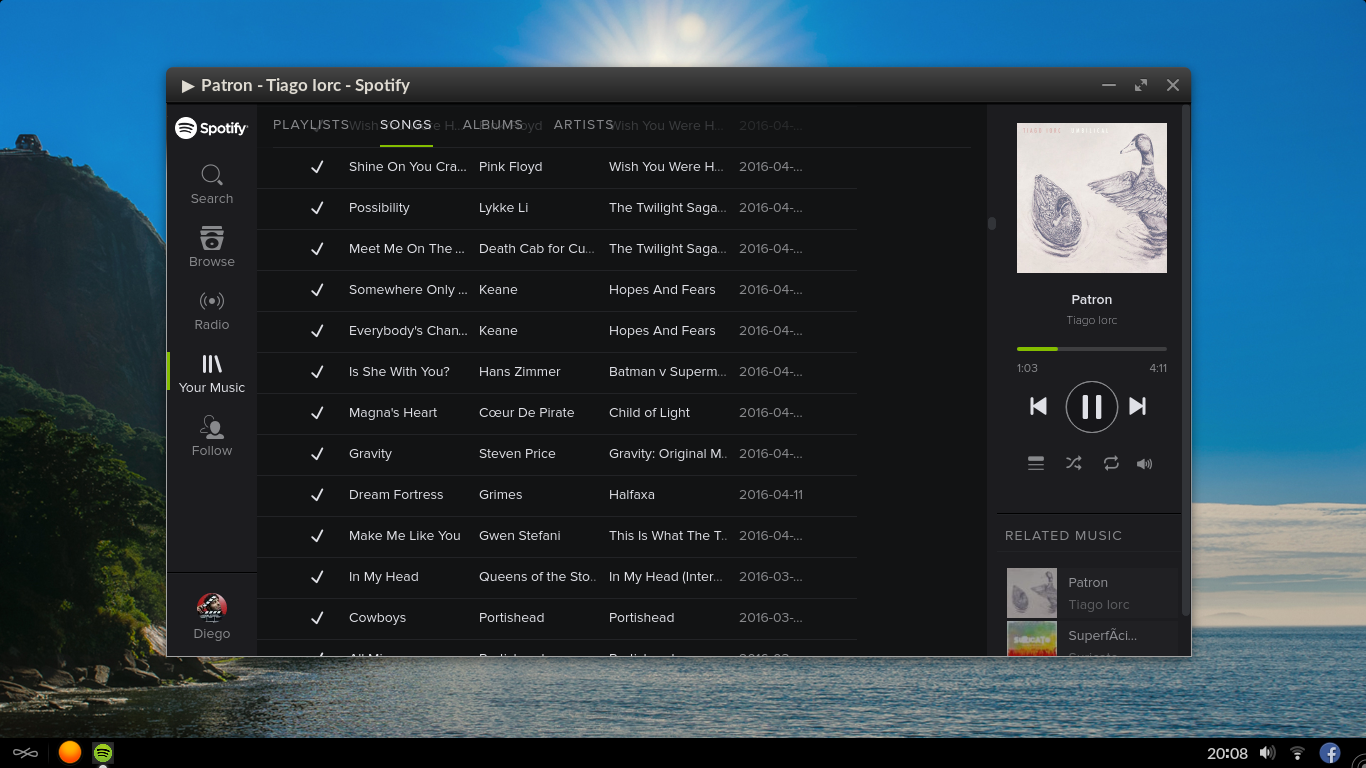Open artist Lykke Li

tap(504, 208)
